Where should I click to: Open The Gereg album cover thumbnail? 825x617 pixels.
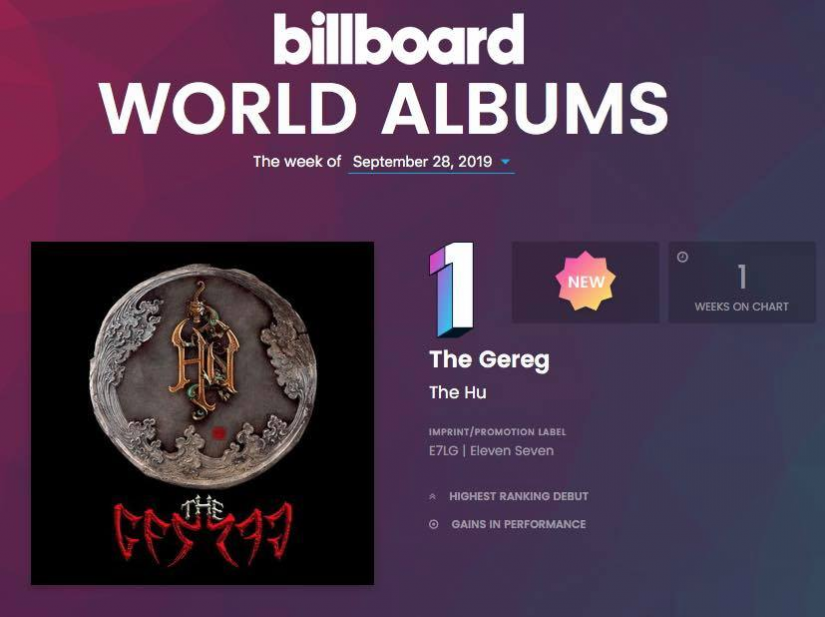click(x=203, y=413)
